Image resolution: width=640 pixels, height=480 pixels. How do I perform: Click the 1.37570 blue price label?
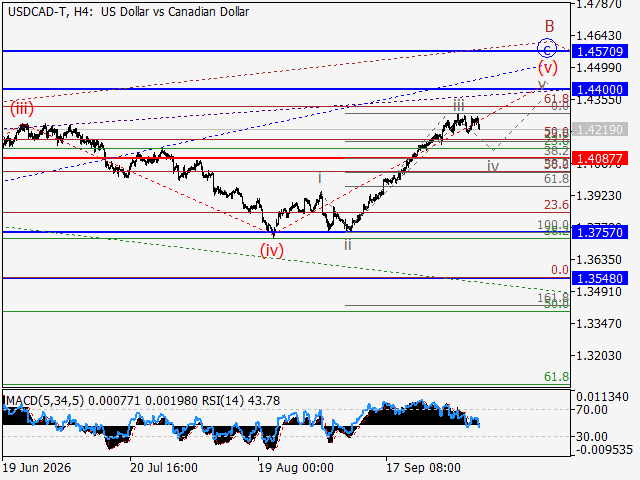(600, 233)
